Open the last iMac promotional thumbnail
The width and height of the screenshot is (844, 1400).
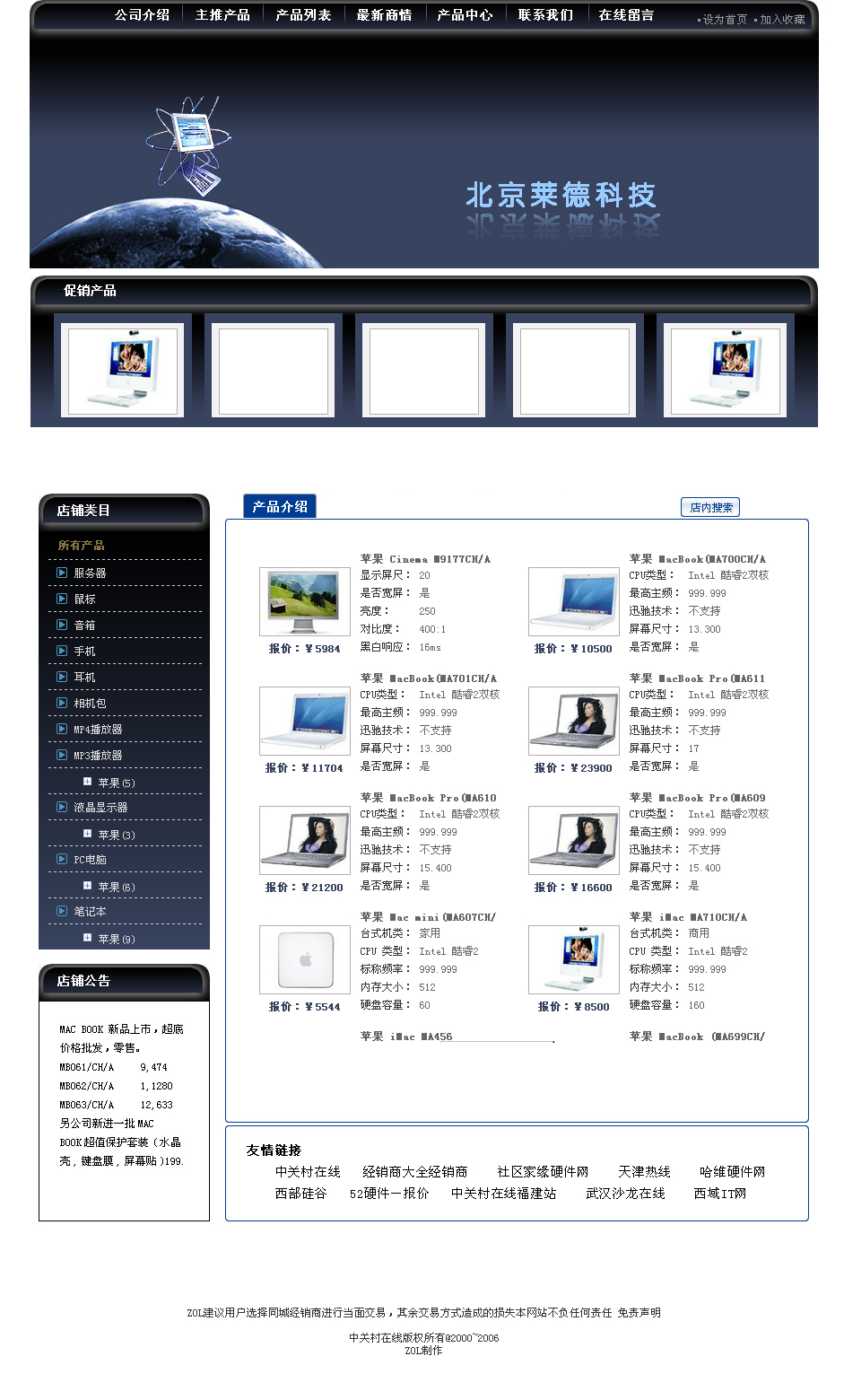[725, 371]
